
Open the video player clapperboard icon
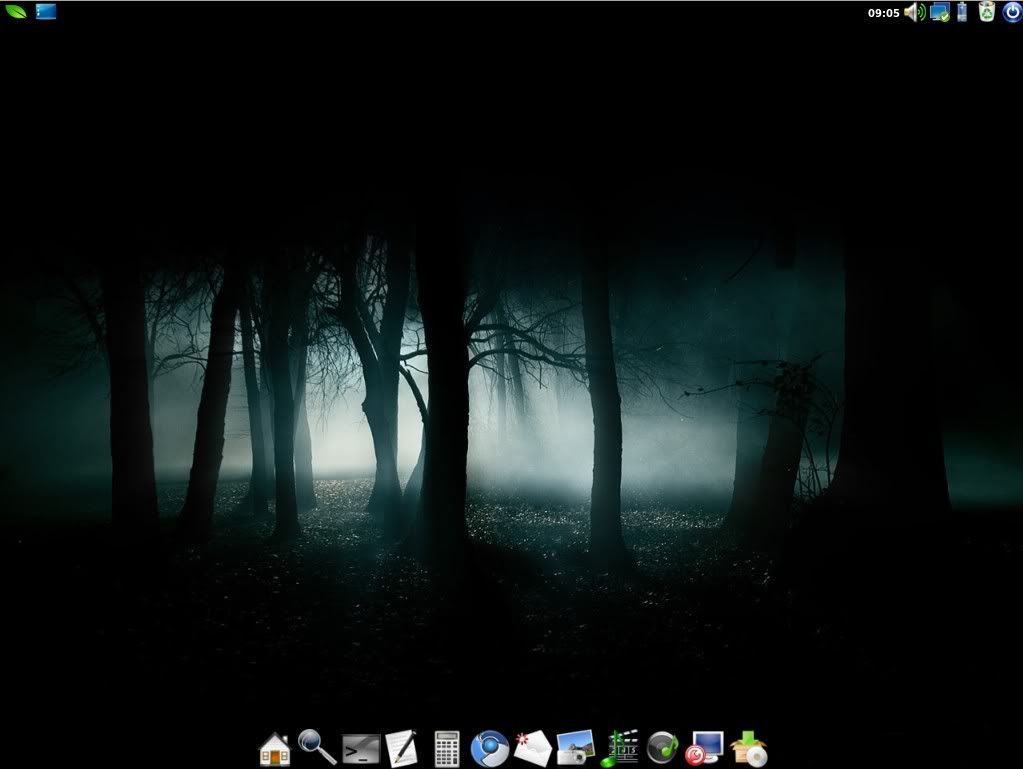[618, 748]
